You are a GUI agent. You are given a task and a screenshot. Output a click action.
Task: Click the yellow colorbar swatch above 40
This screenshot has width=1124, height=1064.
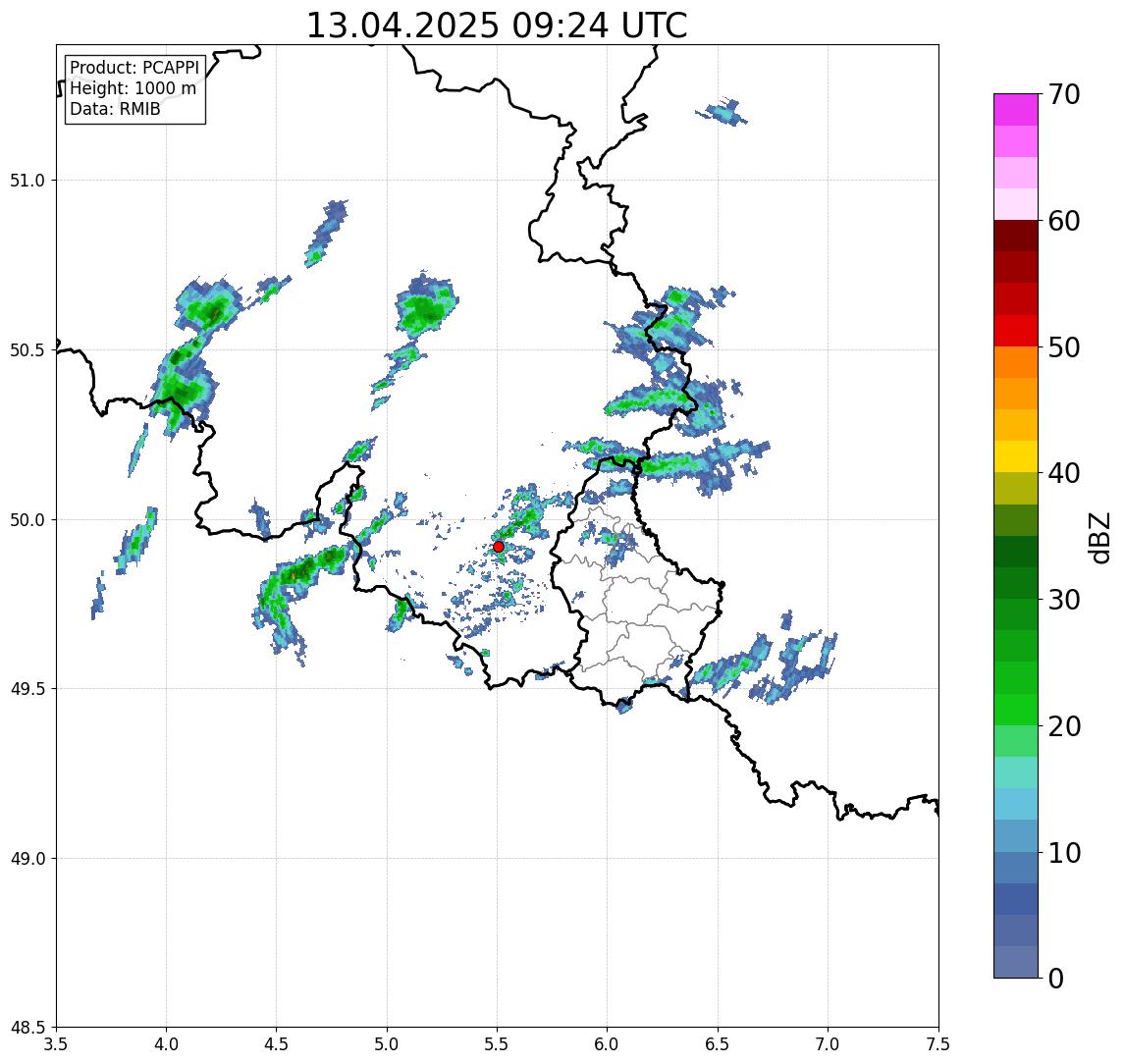[x=1016, y=456]
